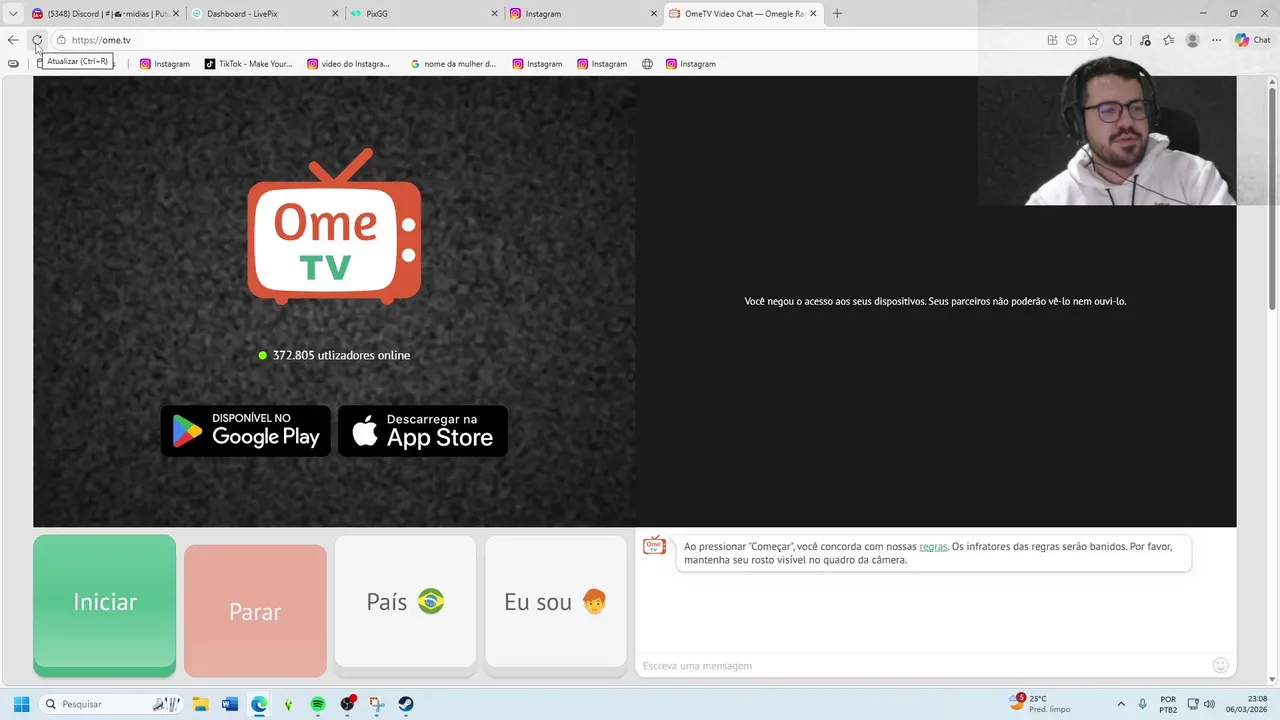Open the Eu sou gender selector
The height and width of the screenshot is (720, 1280).
pyautogui.click(x=556, y=601)
